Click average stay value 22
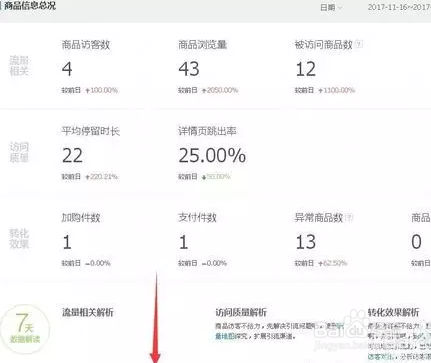 (72, 156)
